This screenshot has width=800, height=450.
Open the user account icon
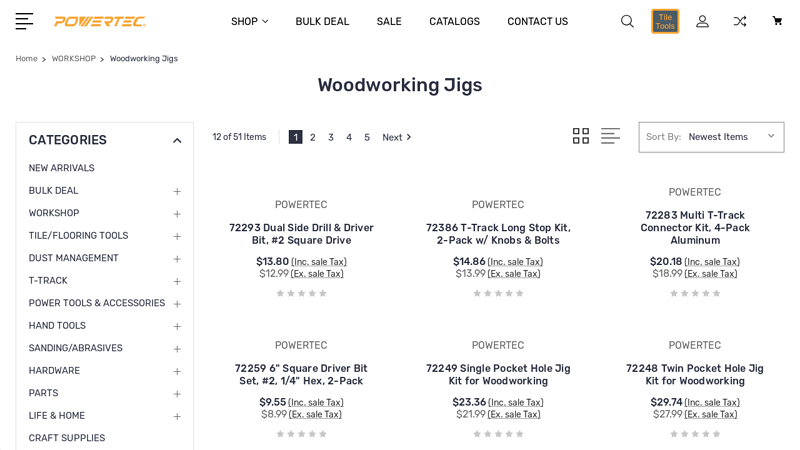(x=703, y=21)
